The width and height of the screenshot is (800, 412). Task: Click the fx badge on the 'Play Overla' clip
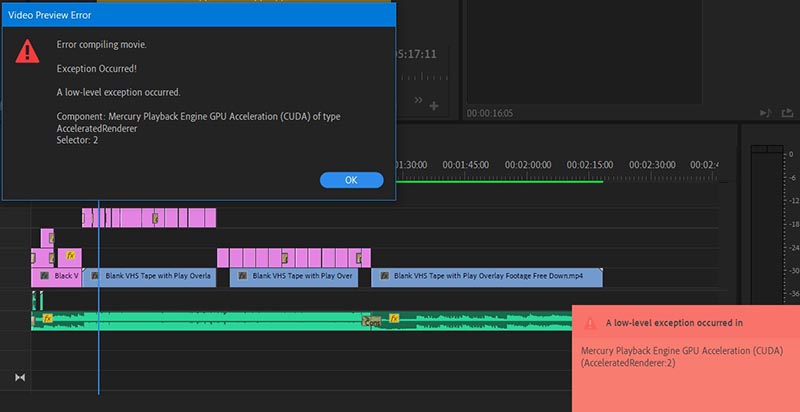[x=95, y=276]
